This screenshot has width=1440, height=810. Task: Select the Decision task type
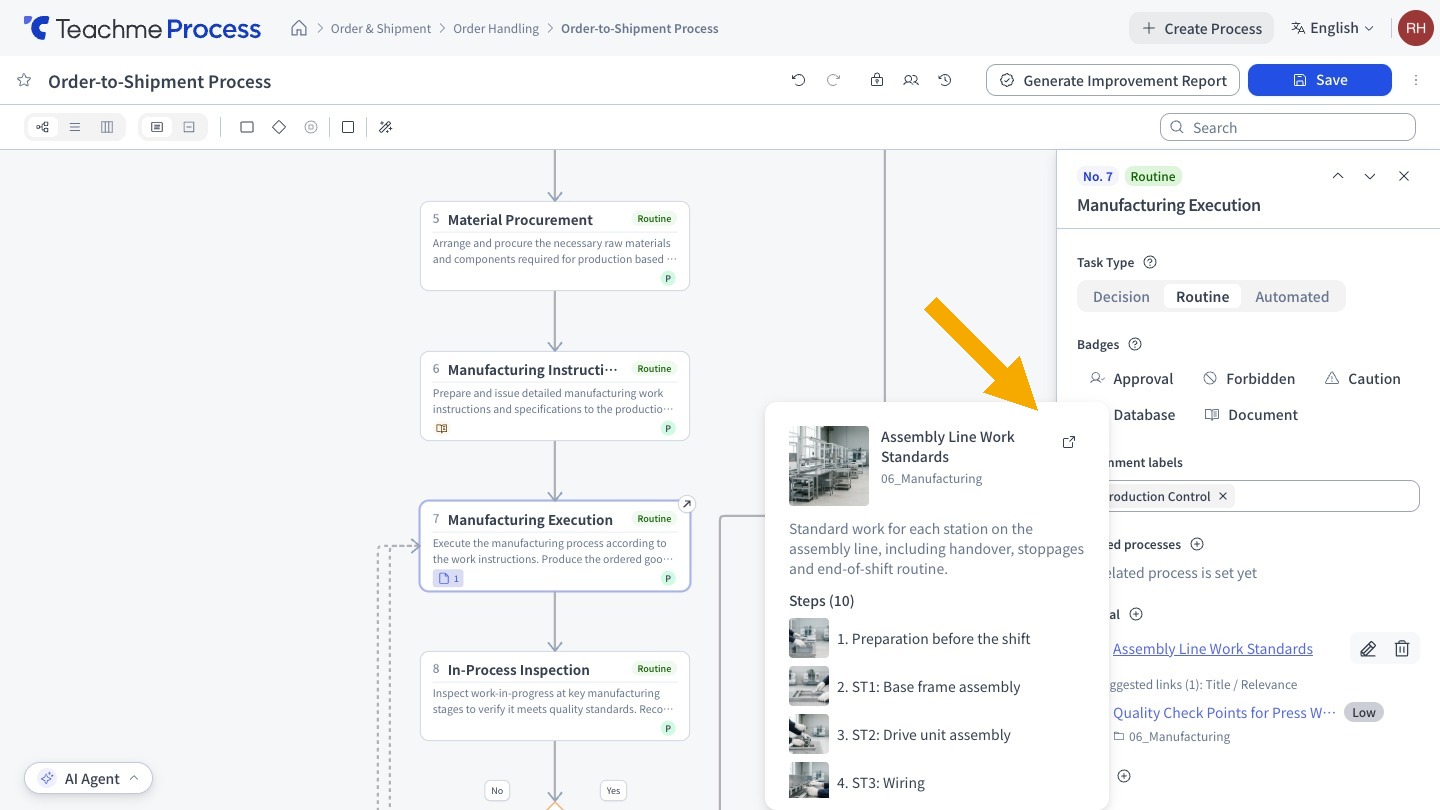pos(1121,297)
